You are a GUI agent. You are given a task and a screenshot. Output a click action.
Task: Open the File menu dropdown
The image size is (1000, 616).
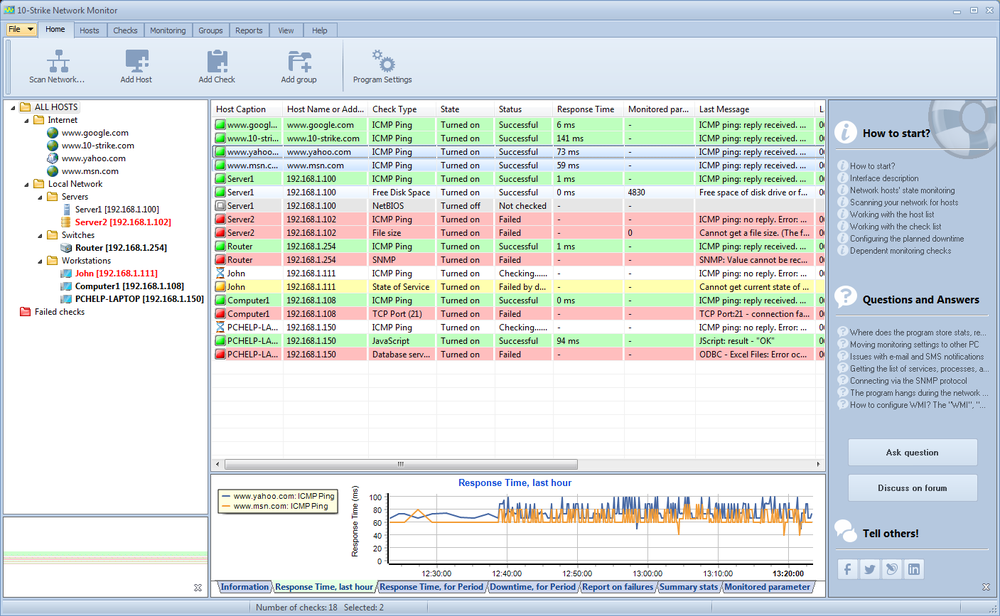(x=20, y=29)
